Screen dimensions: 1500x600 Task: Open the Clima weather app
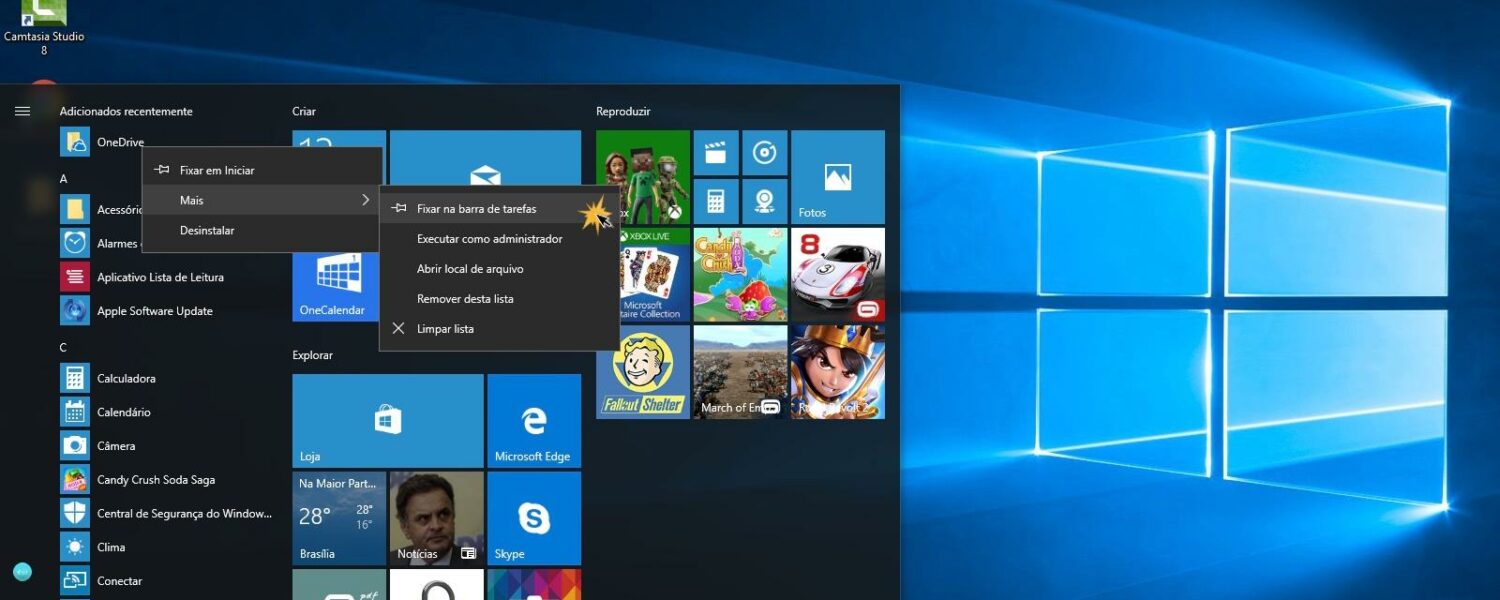coord(93,547)
